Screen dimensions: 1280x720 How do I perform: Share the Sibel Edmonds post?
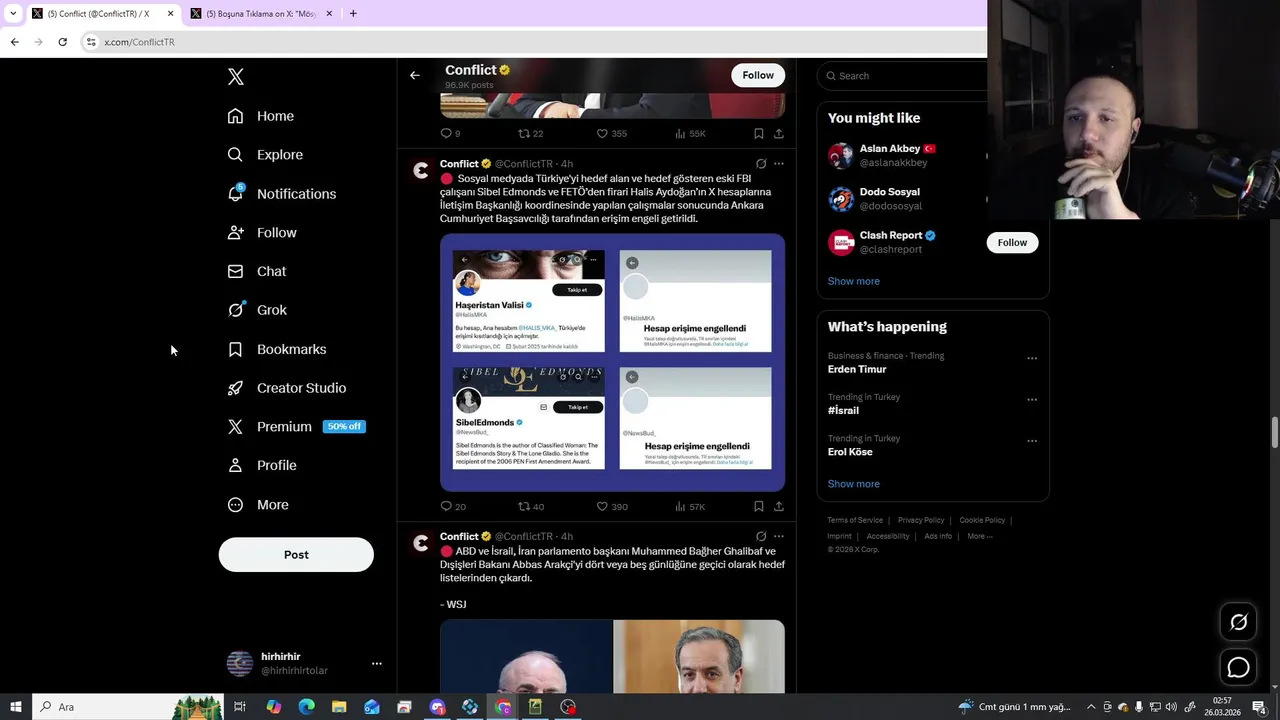(779, 507)
